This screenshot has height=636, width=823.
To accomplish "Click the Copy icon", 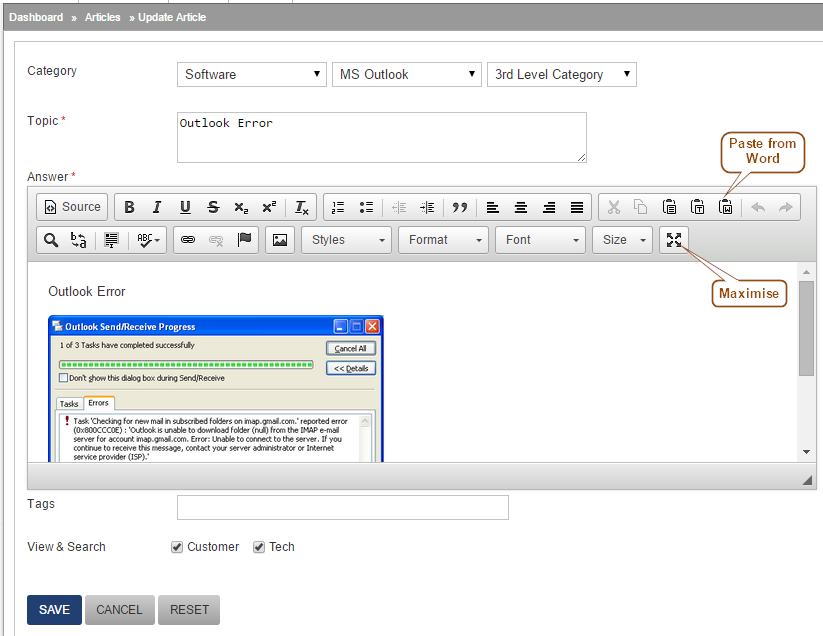I will pos(641,207).
